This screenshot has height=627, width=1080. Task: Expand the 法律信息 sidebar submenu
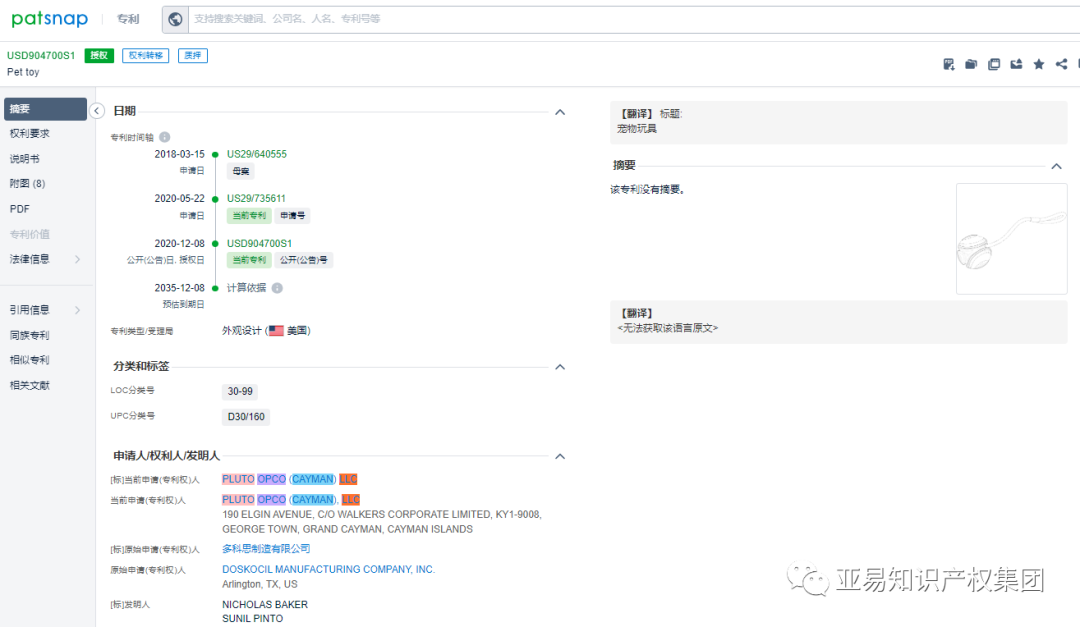pyautogui.click(x=77, y=259)
